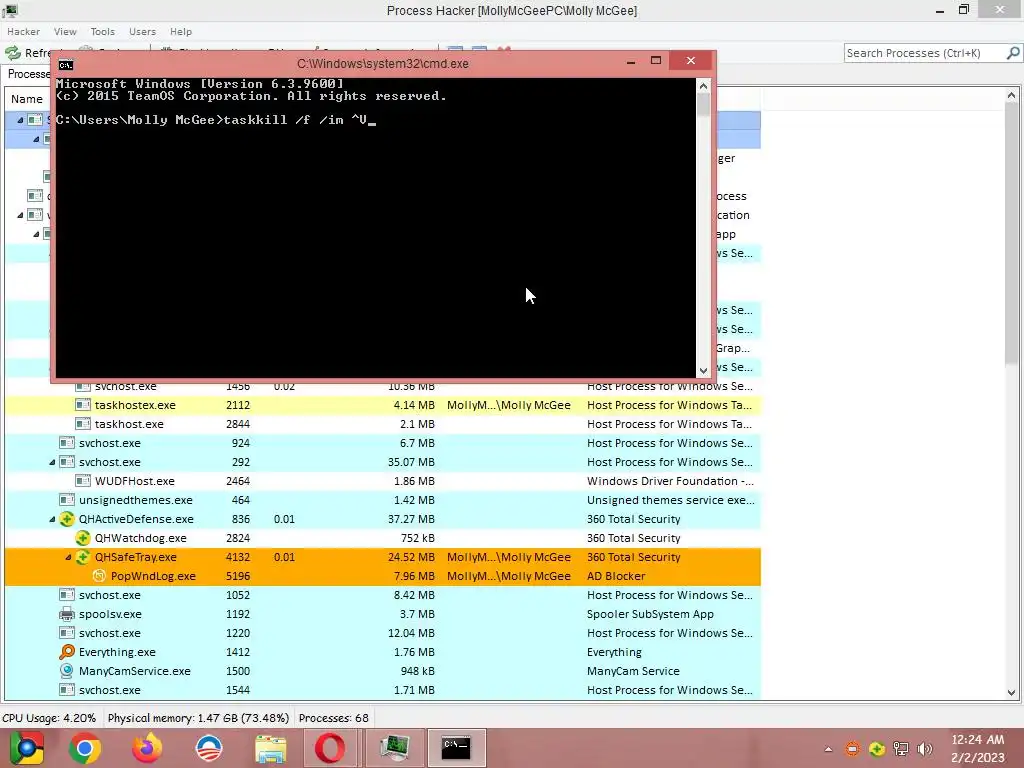Open the Tools menu

pos(103,31)
